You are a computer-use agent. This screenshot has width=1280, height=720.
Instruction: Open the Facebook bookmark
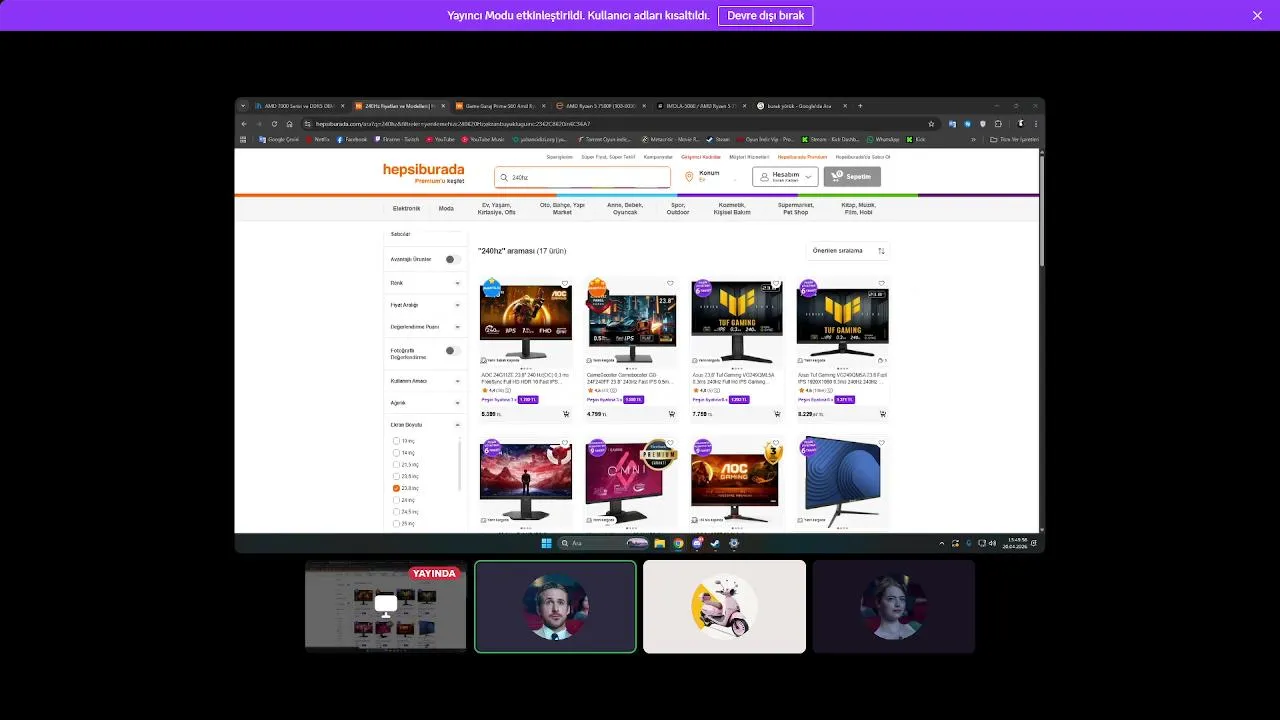(x=352, y=139)
